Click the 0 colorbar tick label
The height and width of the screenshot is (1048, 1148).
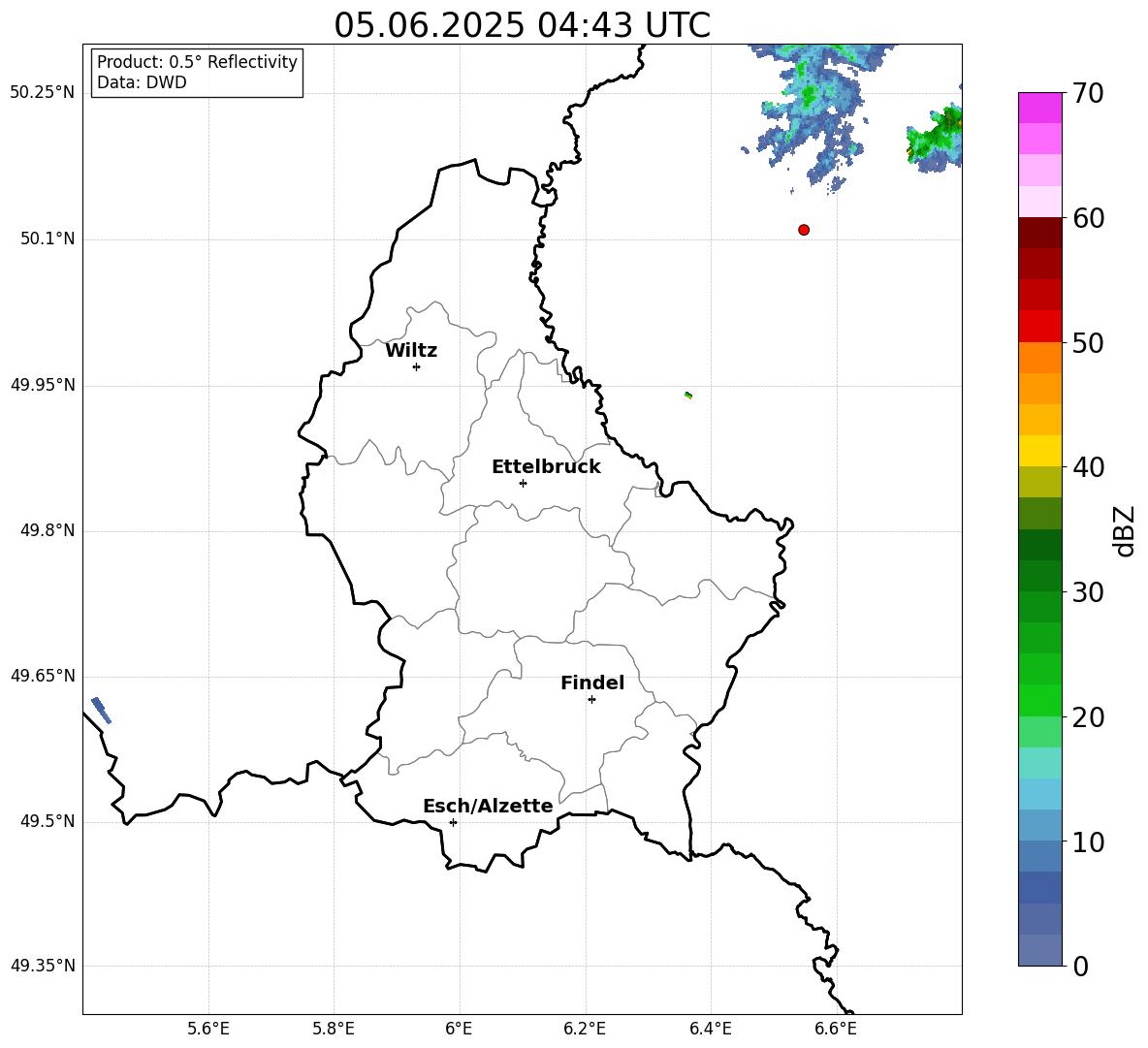[x=1080, y=967]
